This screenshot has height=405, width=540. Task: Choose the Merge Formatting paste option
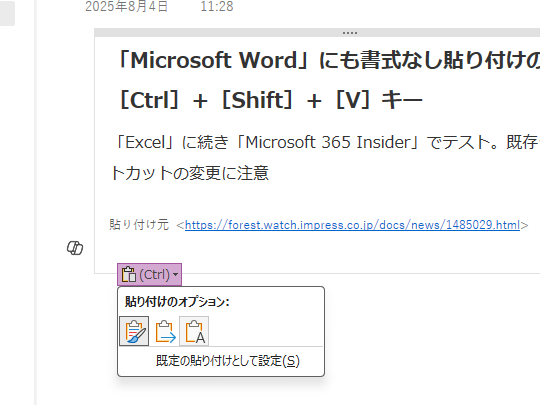coord(165,331)
